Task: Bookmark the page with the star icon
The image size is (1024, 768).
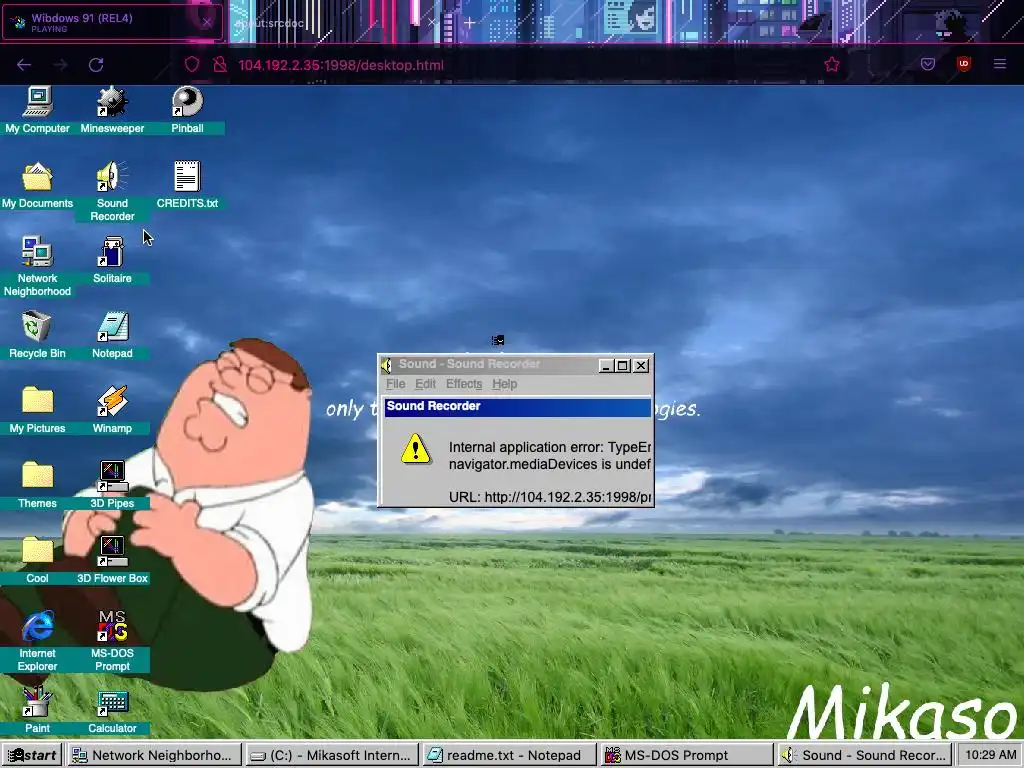Action: pos(831,65)
